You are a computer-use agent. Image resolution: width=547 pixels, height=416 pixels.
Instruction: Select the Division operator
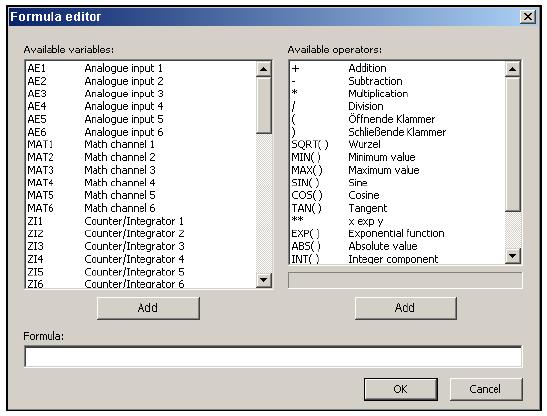(x=397, y=106)
